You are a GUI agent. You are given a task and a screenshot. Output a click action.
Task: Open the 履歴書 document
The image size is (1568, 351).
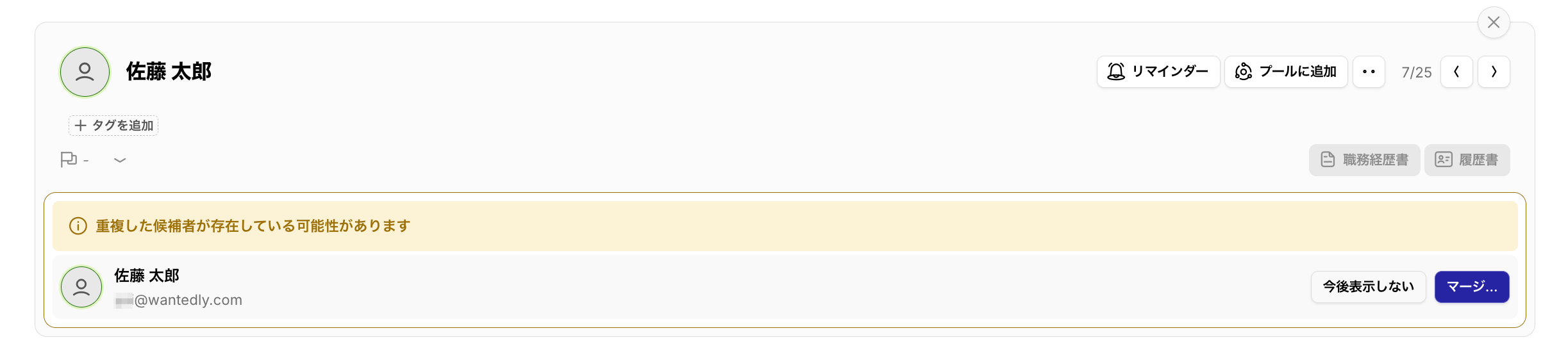(1467, 160)
